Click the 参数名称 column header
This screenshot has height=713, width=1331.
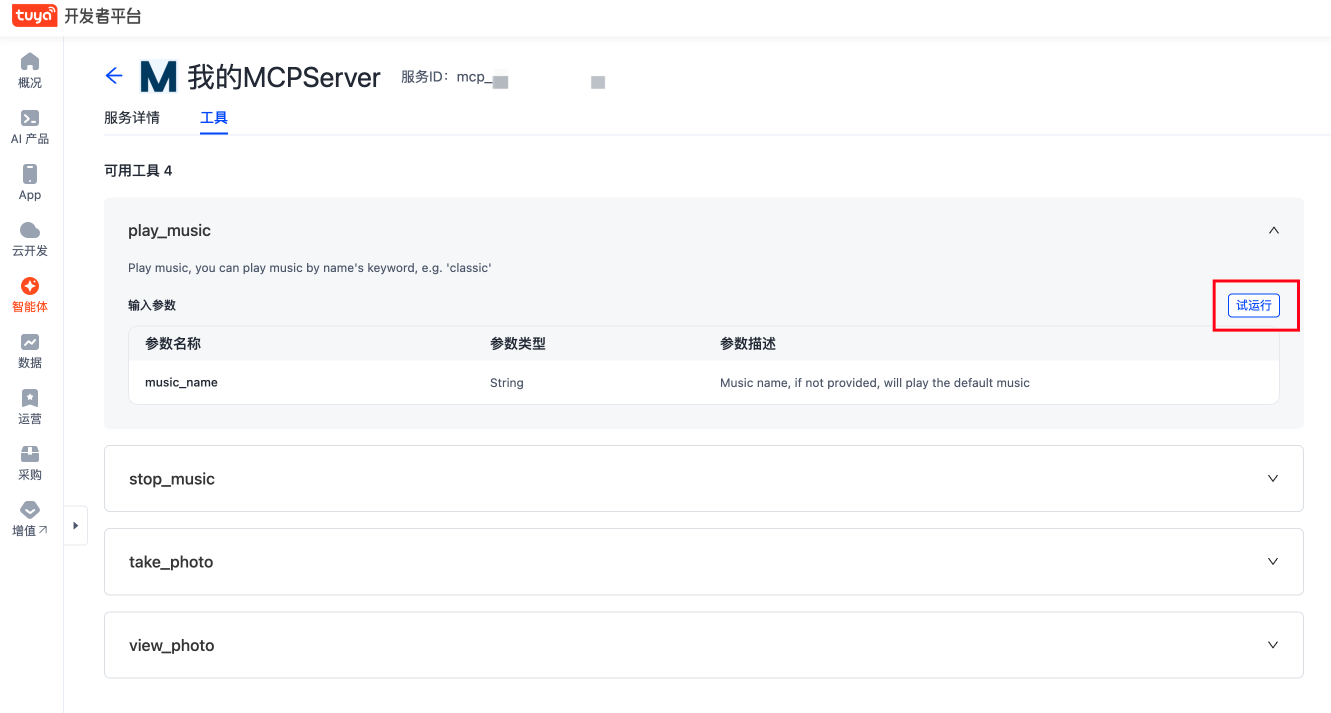[x=173, y=344]
